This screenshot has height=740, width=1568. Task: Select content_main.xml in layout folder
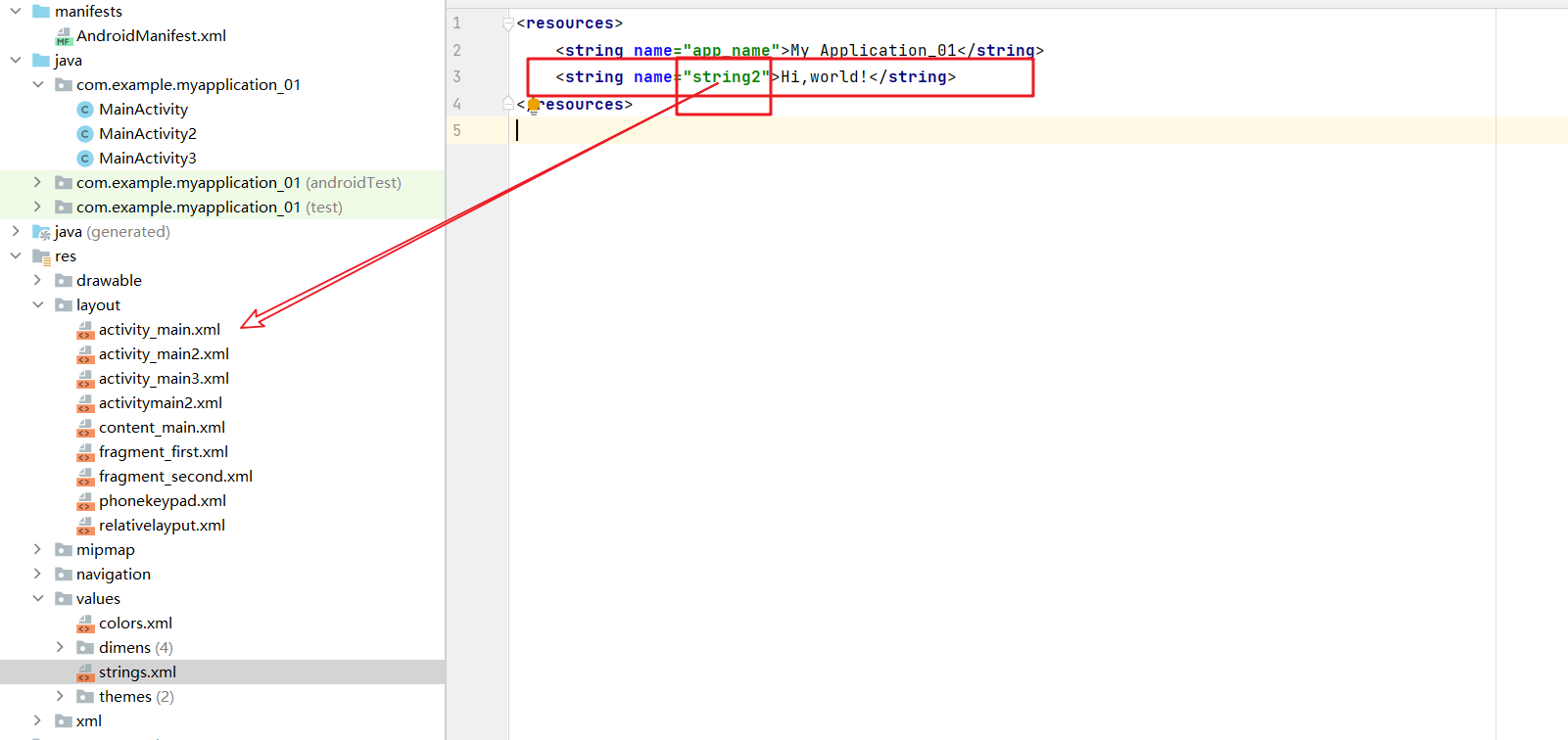point(162,427)
